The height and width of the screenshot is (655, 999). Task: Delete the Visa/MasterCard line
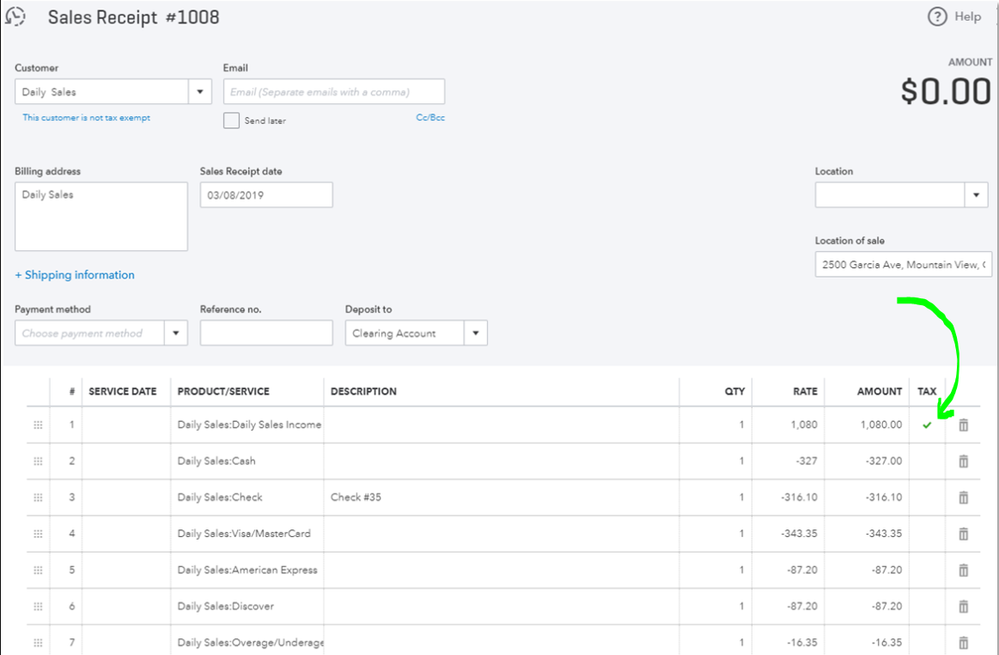click(963, 534)
